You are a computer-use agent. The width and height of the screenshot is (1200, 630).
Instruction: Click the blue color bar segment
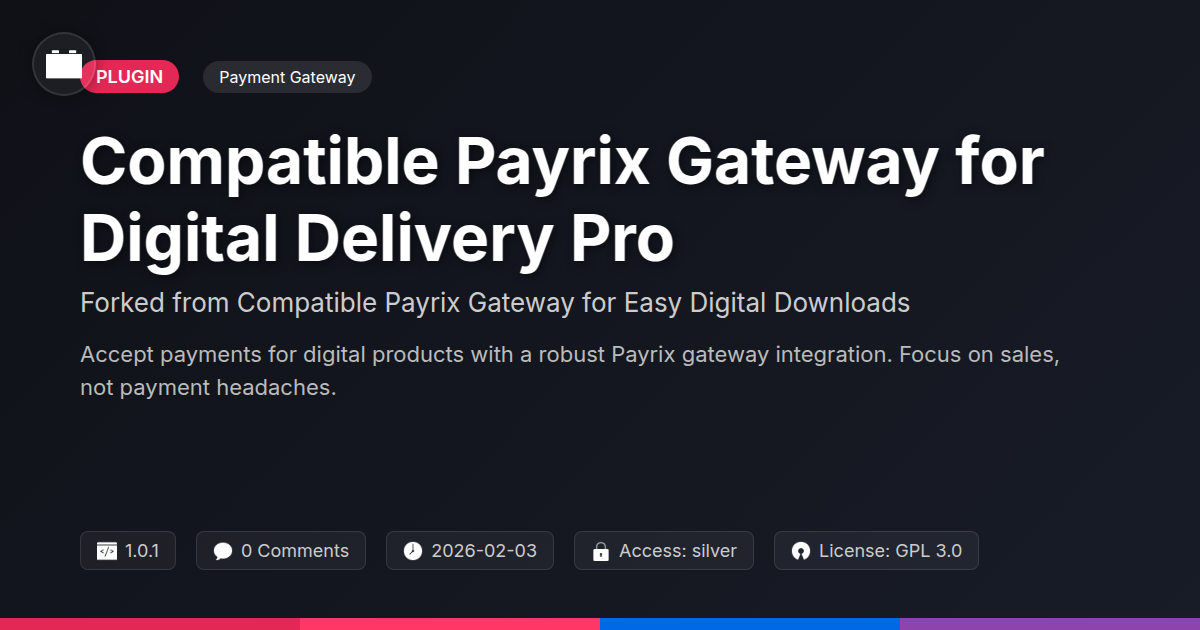click(750, 624)
